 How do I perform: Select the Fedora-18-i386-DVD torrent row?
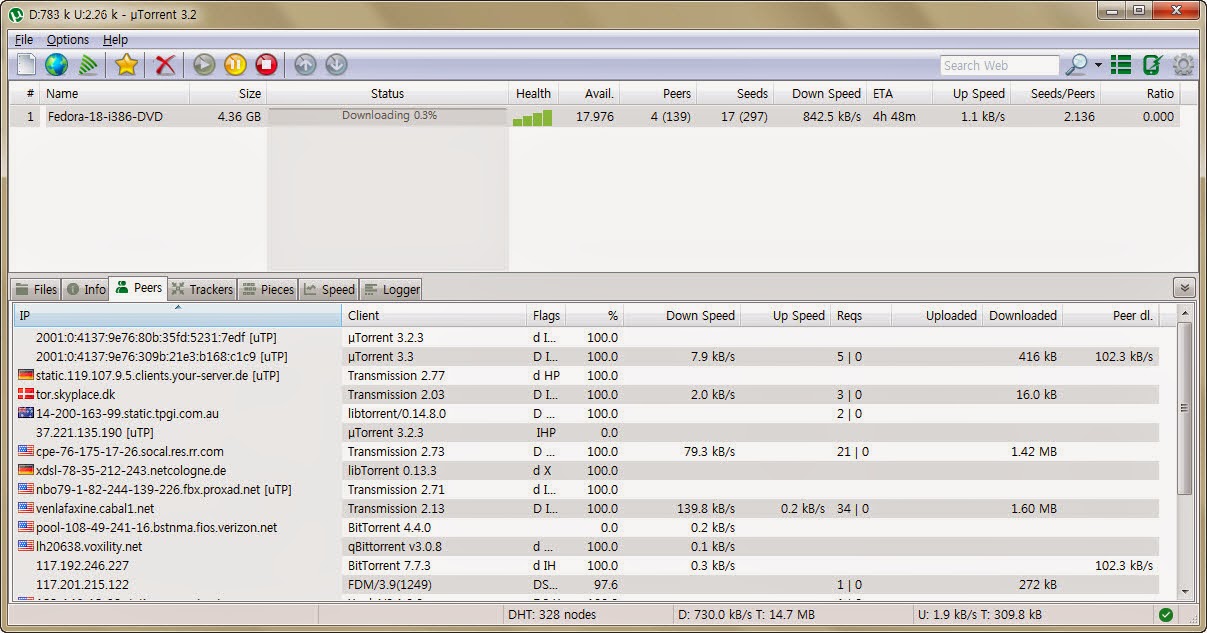[596, 116]
